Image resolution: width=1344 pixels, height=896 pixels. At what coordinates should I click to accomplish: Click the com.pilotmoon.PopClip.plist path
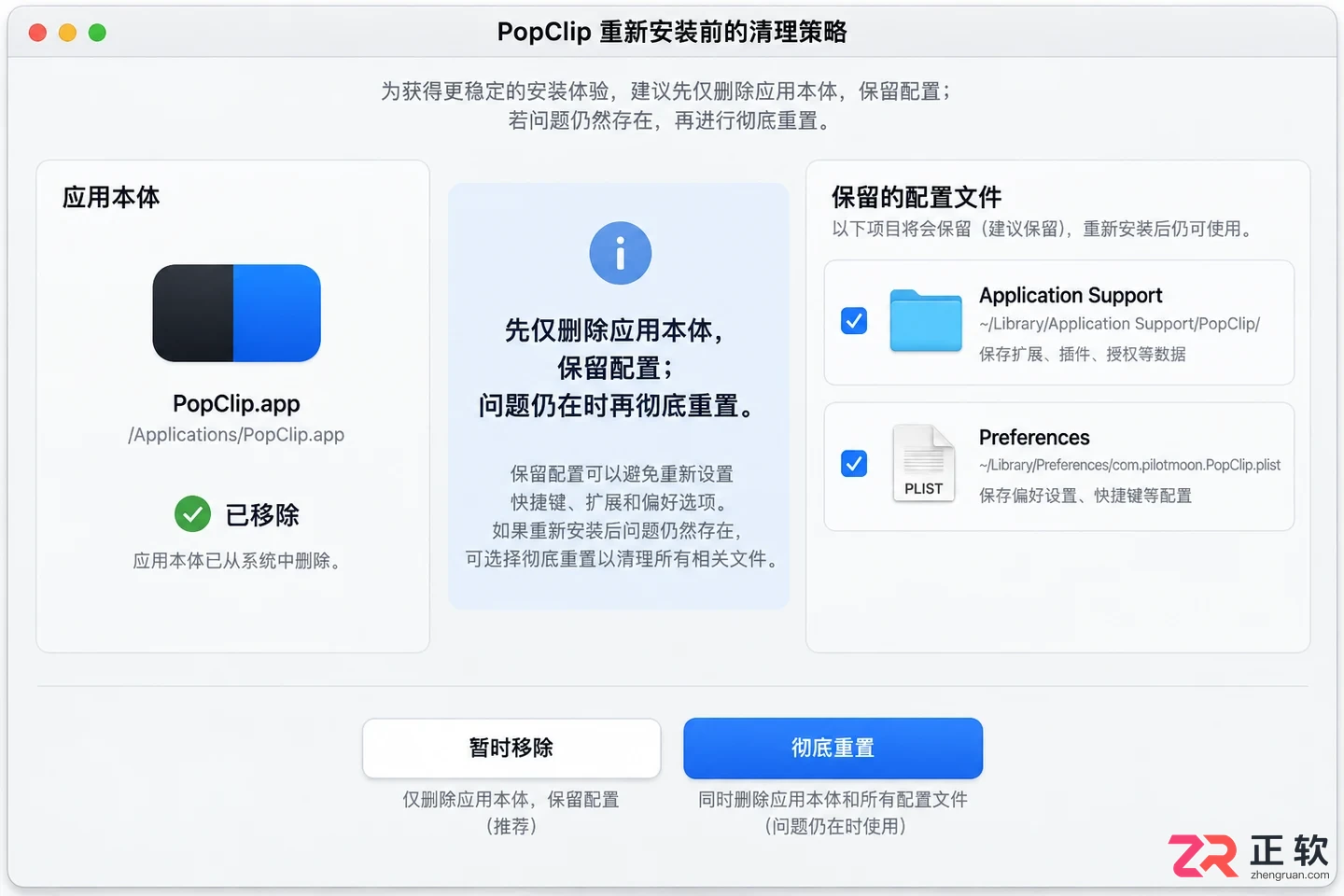(x=1129, y=465)
